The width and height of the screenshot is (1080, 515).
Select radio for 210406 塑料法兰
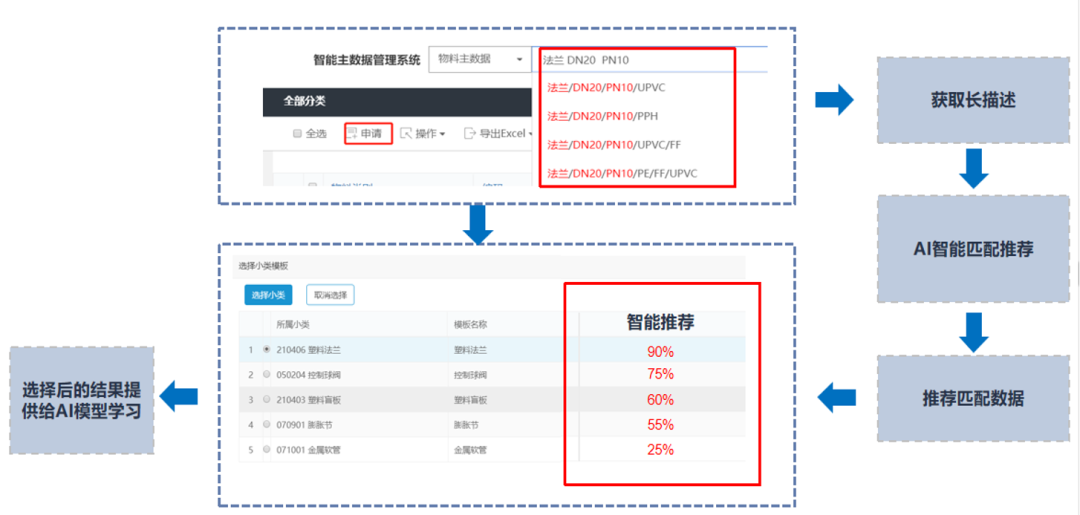(x=267, y=350)
